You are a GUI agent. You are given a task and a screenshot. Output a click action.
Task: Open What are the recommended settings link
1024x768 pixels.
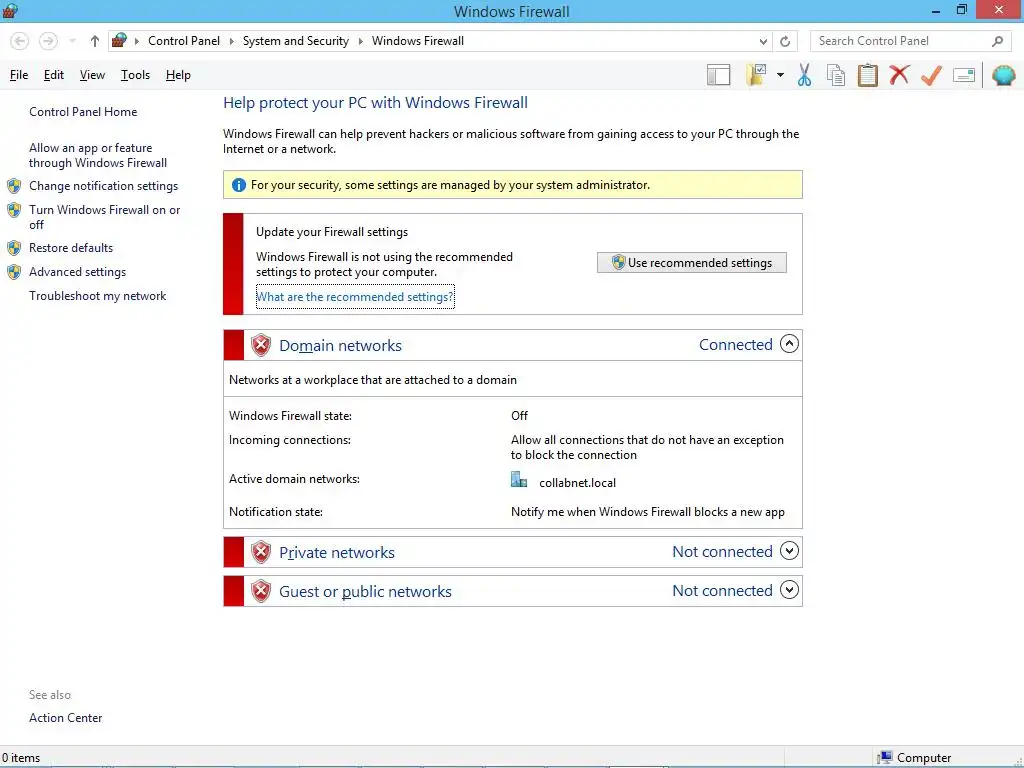coord(355,296)
